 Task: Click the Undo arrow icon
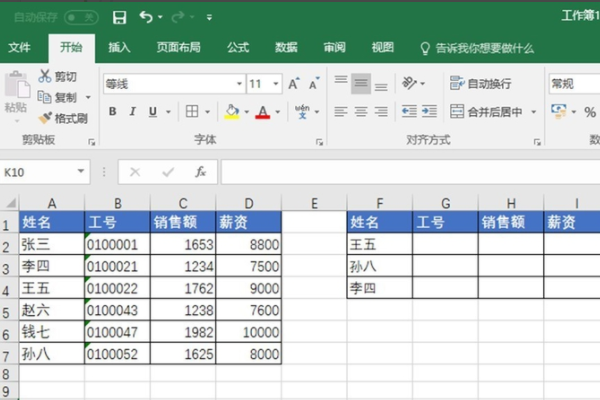[x=146, y=17]
